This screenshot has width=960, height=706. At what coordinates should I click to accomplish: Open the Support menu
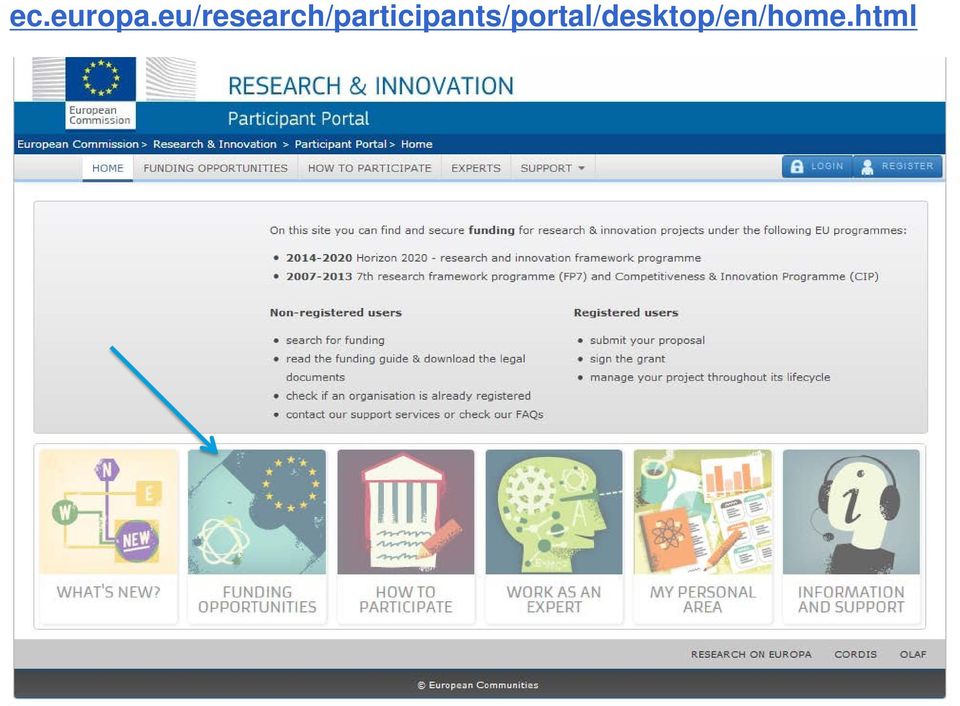553,168
